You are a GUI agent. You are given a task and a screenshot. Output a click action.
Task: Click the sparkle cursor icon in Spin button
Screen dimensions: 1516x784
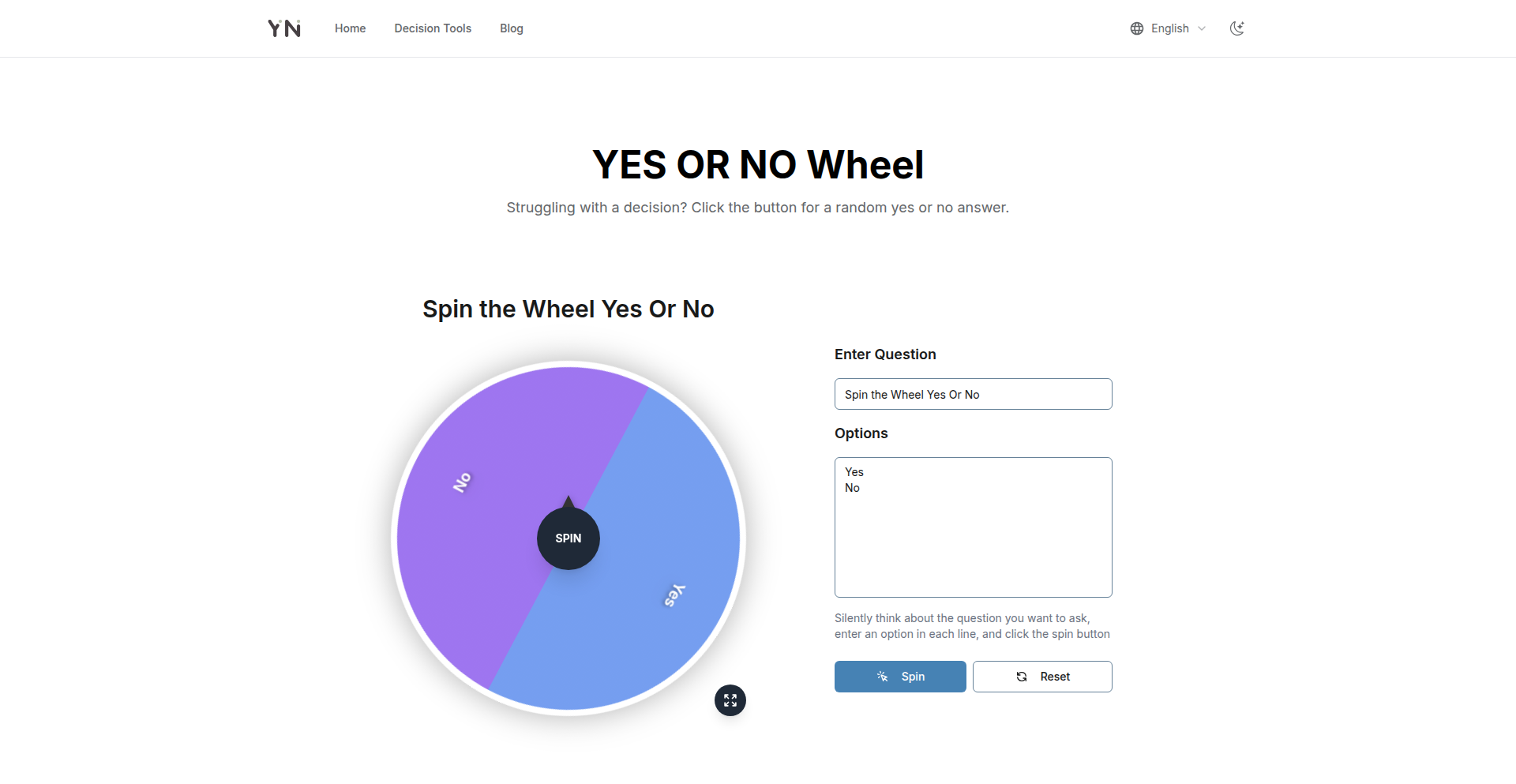click(883, 677)
